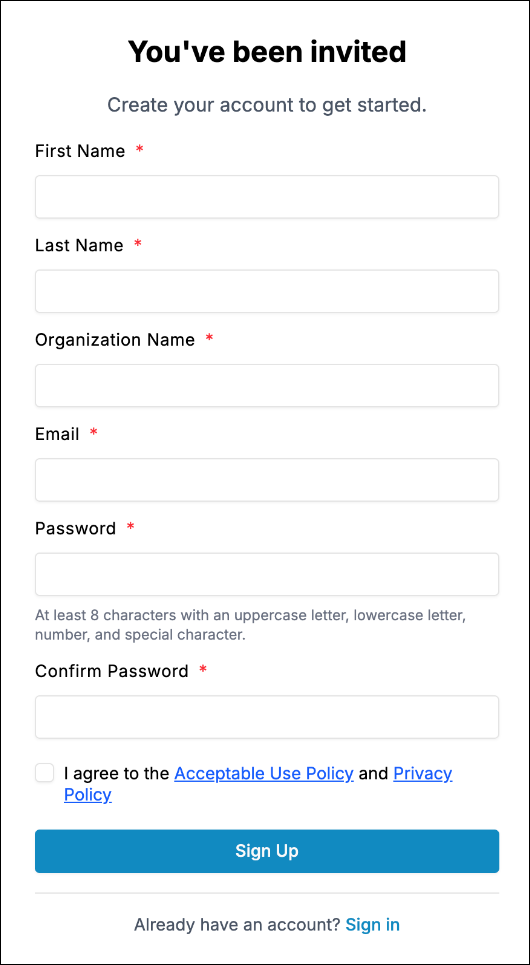Go to Sign in link
Viewport: 530px width, 965px height.
372,924
